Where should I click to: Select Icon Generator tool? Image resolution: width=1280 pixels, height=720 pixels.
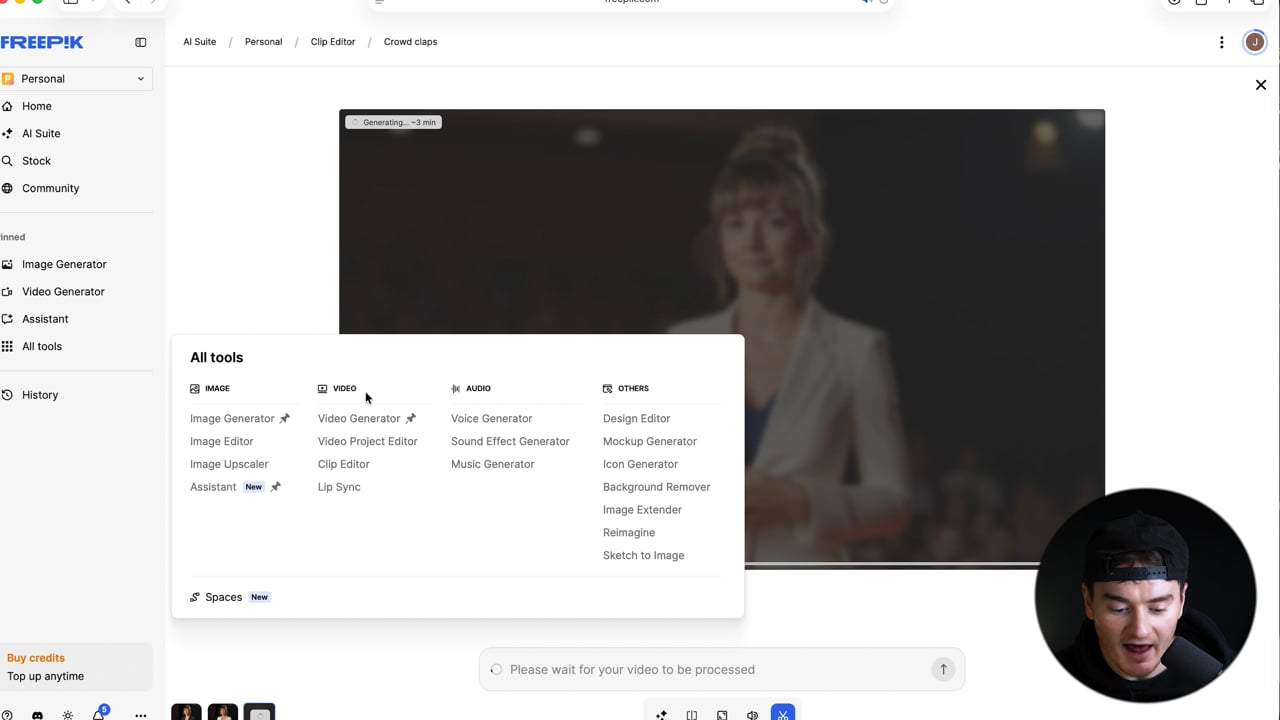click(x=640, y=465)
